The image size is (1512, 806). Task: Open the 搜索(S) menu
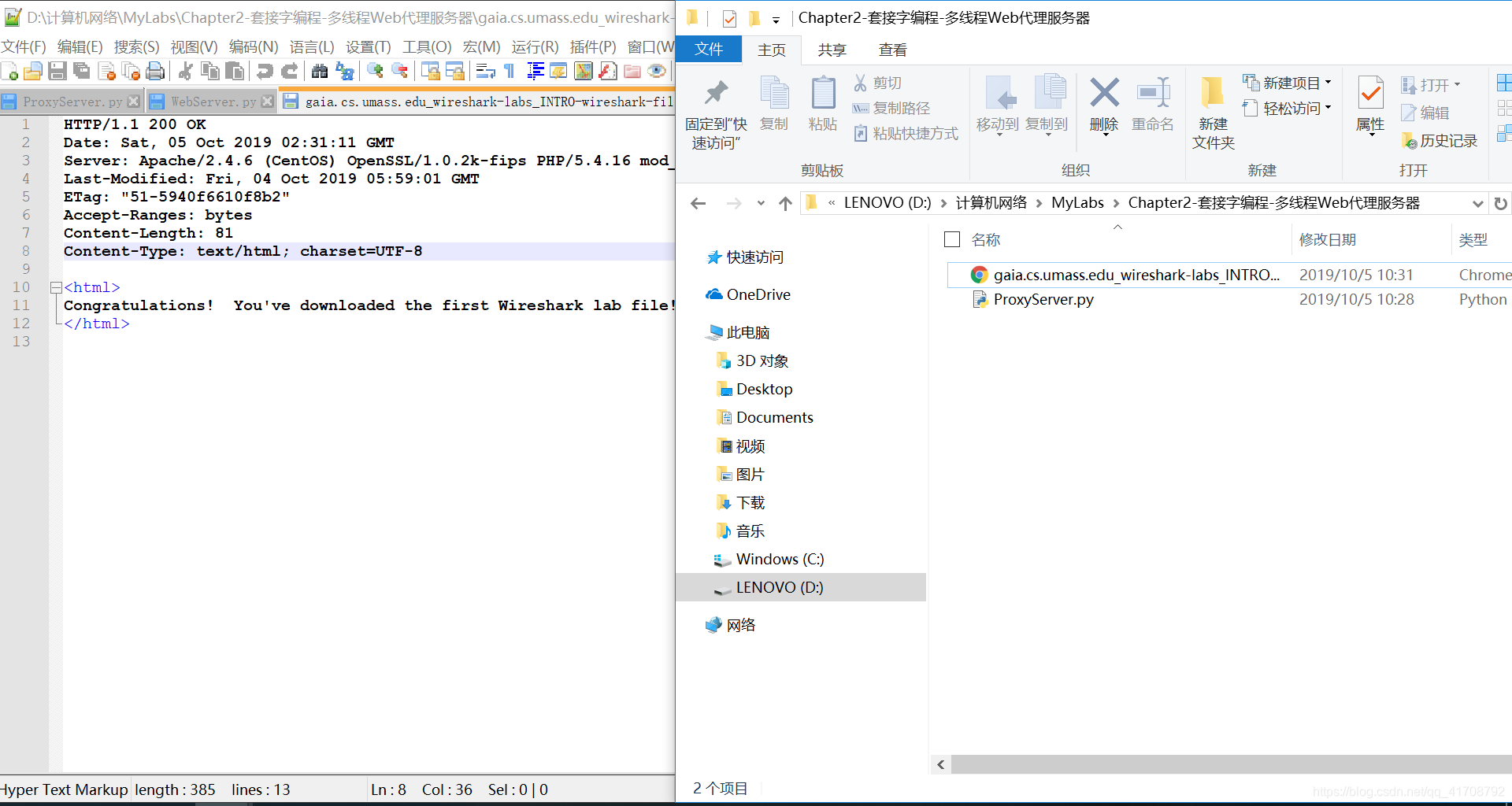(x=136, y=47)
